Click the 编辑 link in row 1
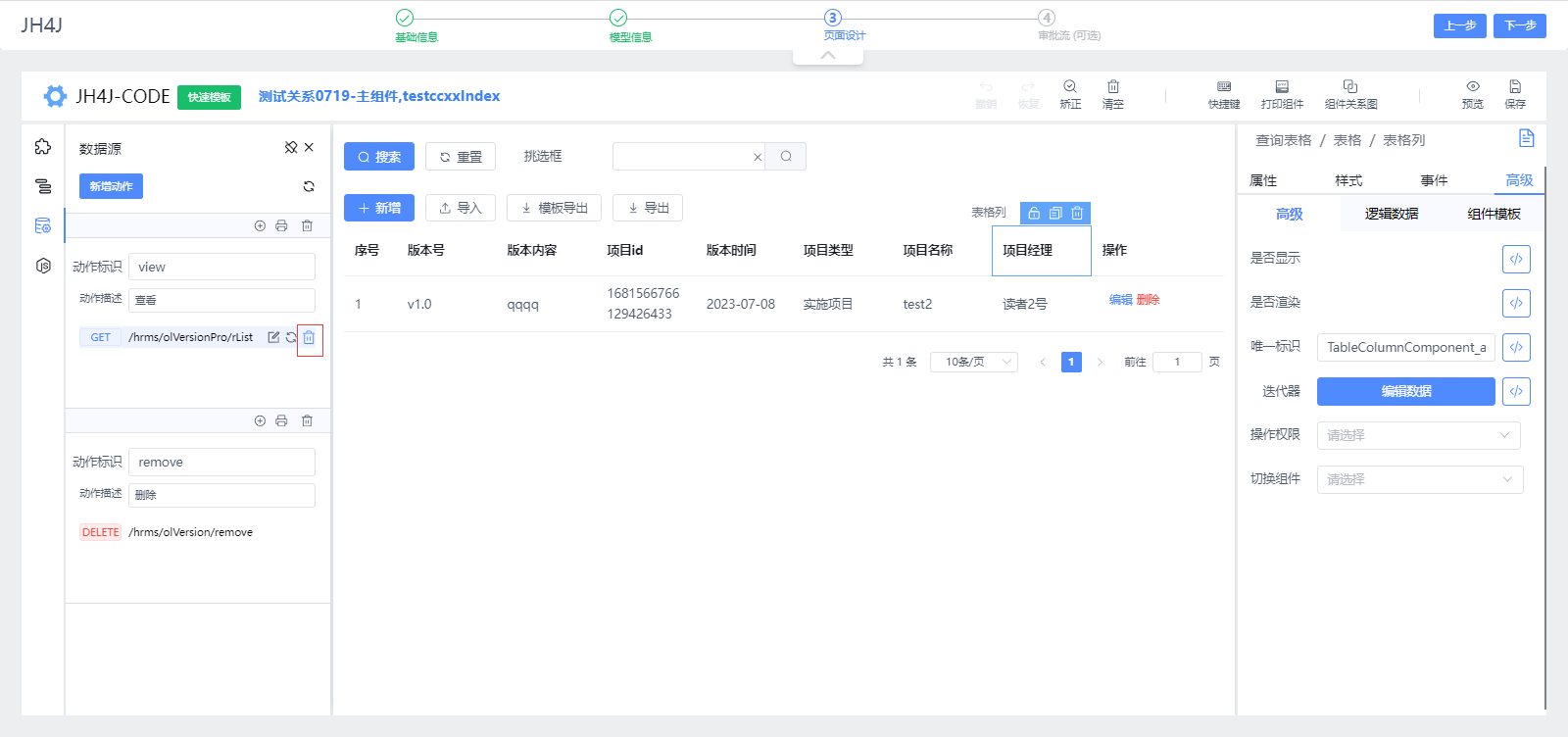This screenshot has height=737, width=1568. point(1121,300)
